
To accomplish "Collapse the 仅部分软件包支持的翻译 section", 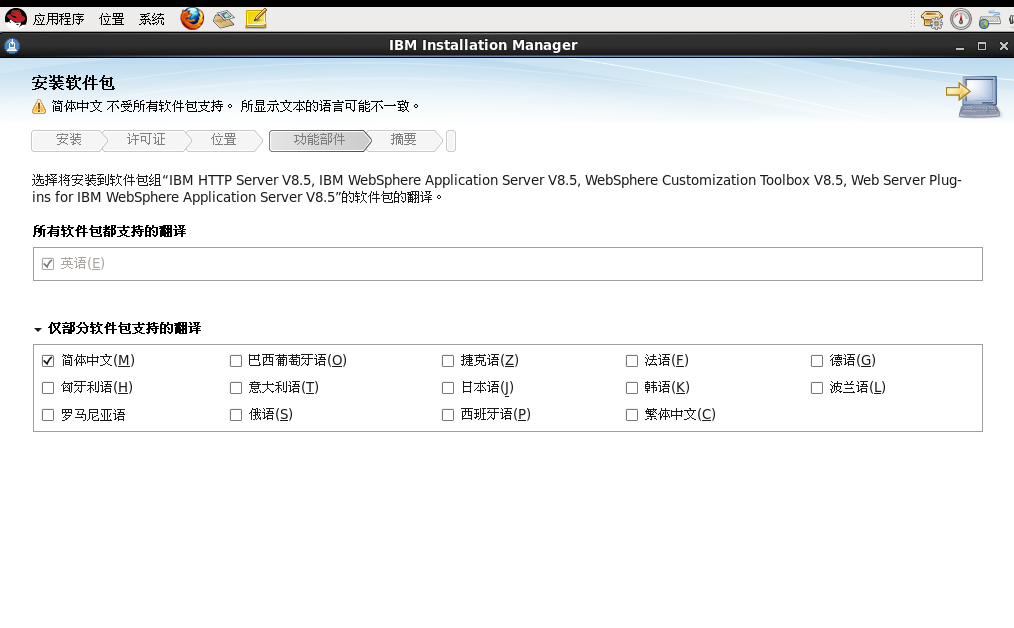I will pyautogui.click(x=38, y=330).
